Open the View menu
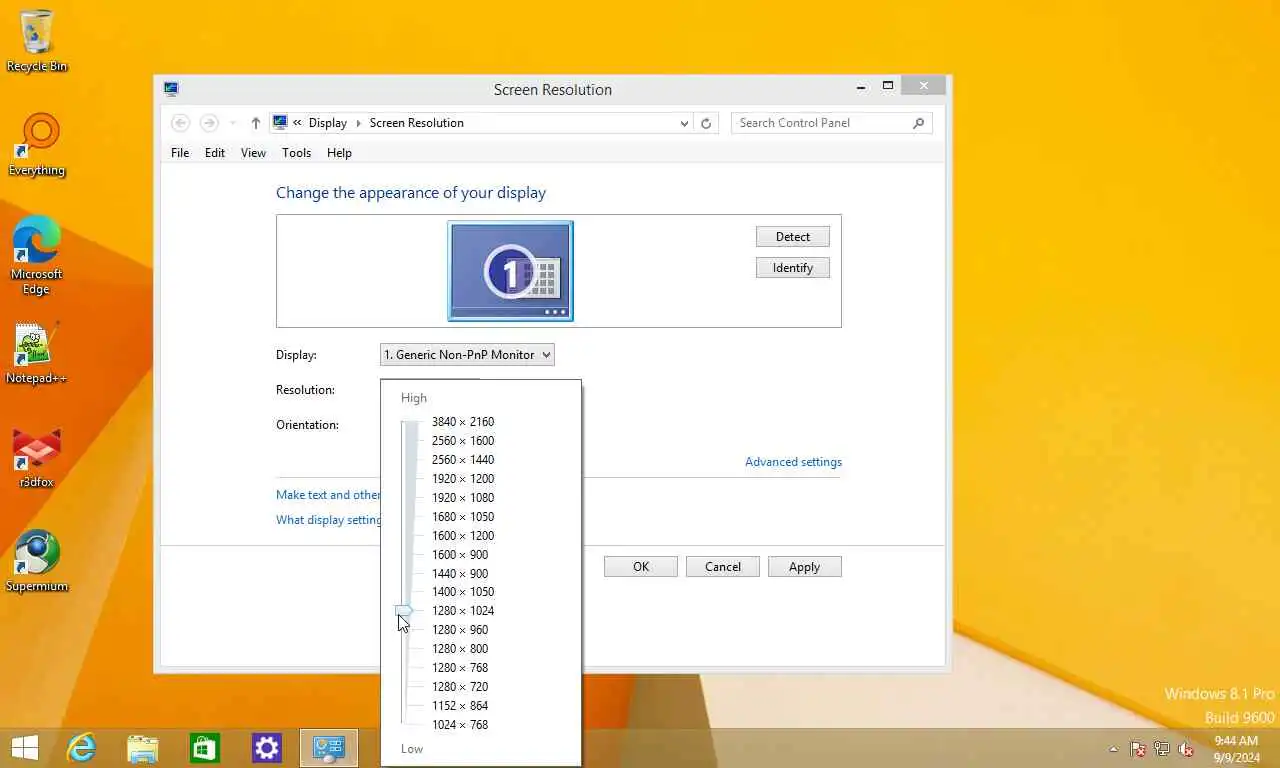This screenshot has height=768, width=1280. (x=253, y=153)
